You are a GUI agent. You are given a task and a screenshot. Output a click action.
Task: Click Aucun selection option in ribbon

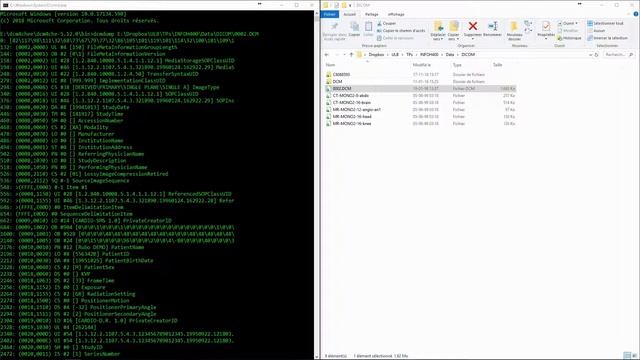click(596, 31)
